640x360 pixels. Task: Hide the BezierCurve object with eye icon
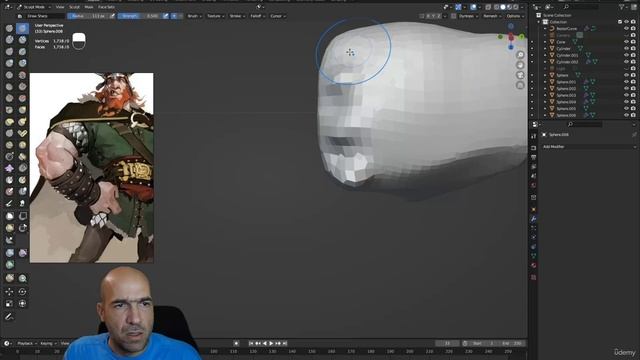click(627, 29)
